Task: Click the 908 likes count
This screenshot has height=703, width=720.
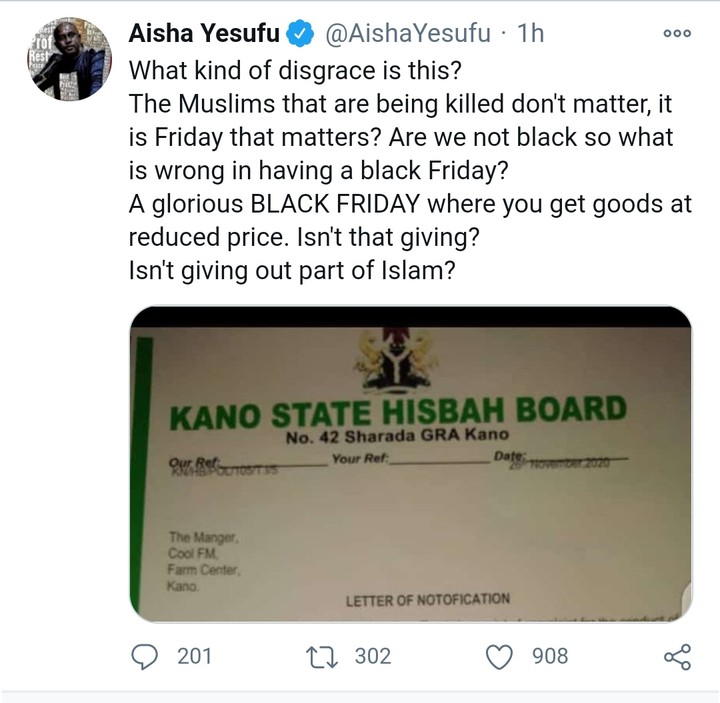Action: (x=549, y=656)
